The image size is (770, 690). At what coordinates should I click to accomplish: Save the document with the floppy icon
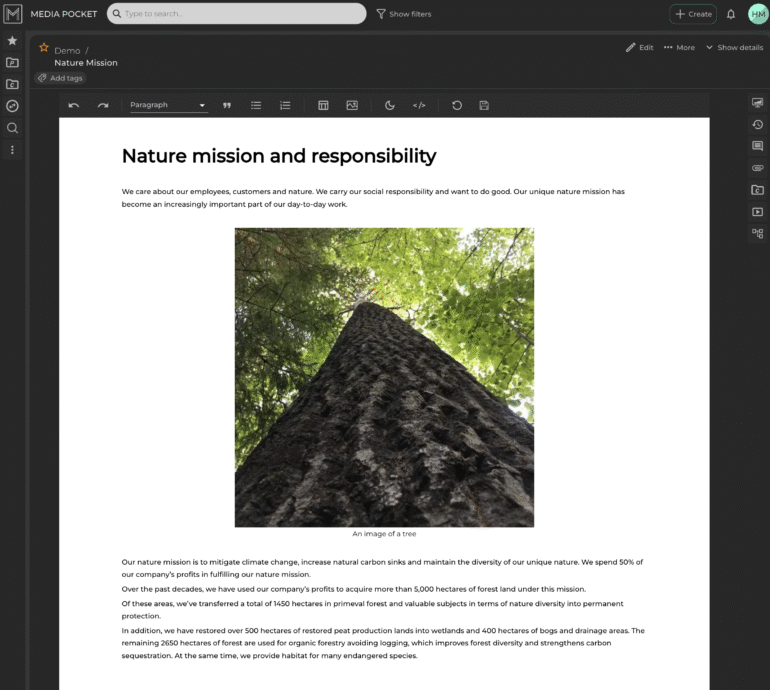(484, 105)
